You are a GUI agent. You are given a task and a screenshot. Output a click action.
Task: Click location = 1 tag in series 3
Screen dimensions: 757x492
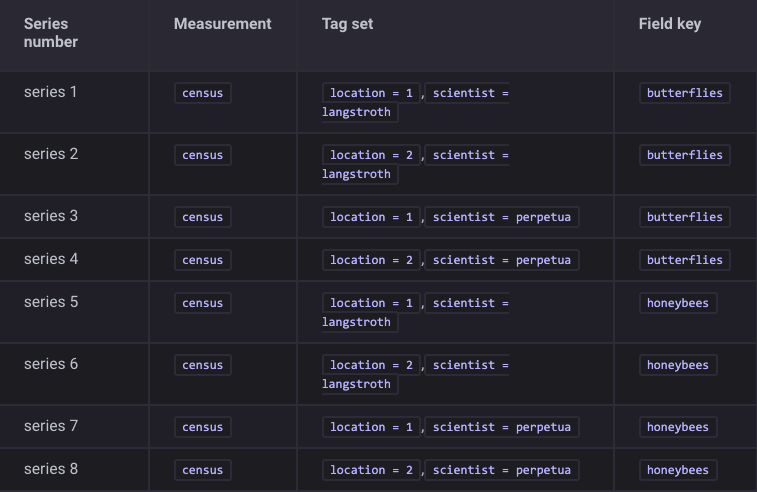point(371,217)
